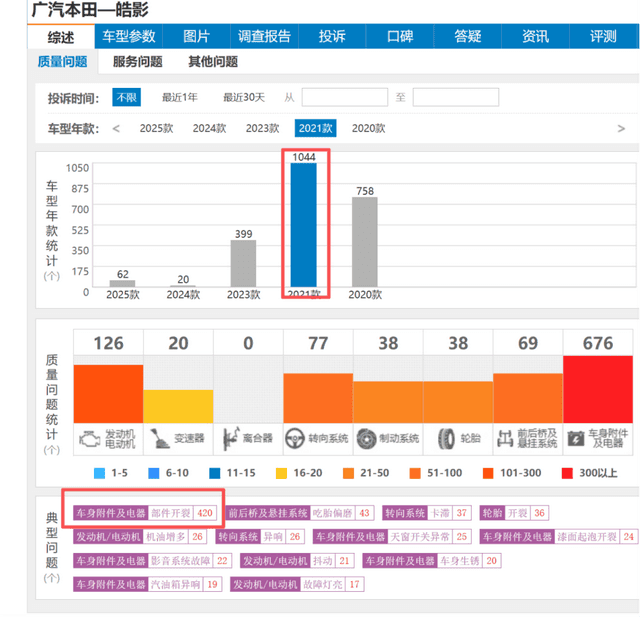The height and width of the screenshot is (617, 640).
Task: Switch to the 服务问题 sub-tab
Action: pyautogui.click(x=138, y=62)
